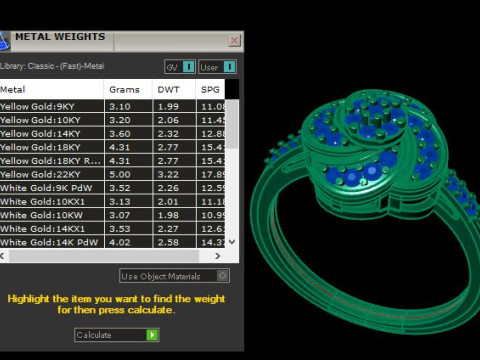480x360 pixels.
Task: Click the Calculate button
Action: click(x=116, y=335)
